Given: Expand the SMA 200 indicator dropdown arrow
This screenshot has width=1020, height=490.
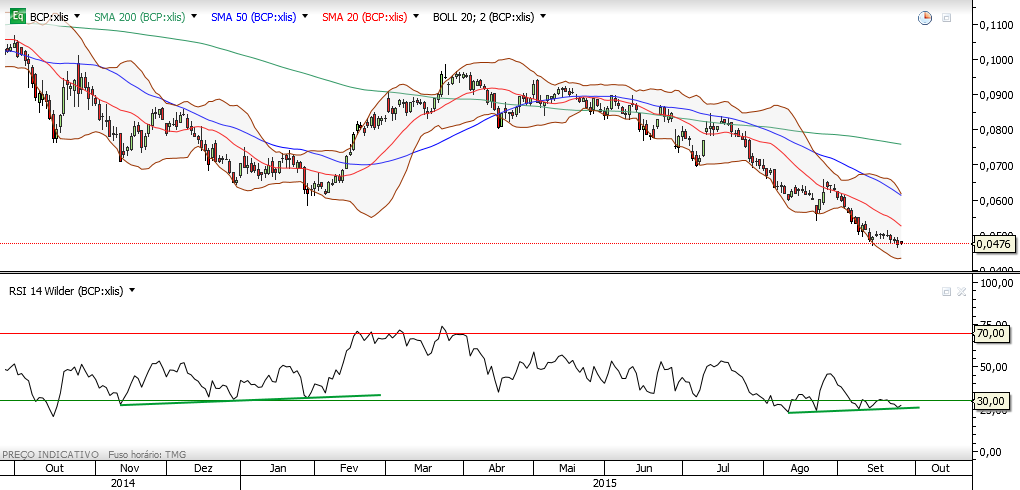Looking at the screenshot, I should click(x=193, y=16).
